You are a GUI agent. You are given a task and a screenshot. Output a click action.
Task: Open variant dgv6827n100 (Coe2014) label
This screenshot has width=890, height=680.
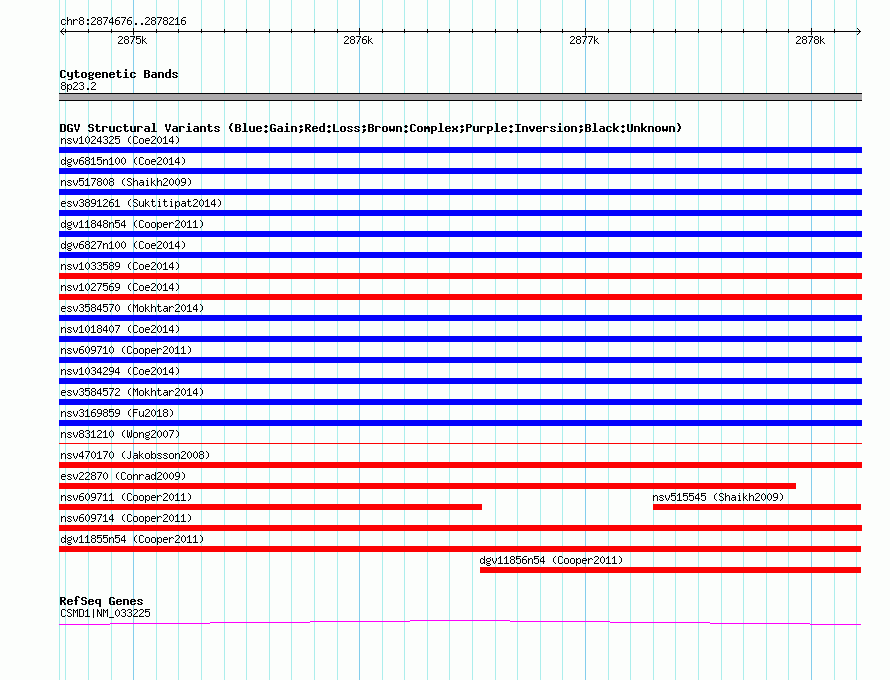tap(123, 245)
